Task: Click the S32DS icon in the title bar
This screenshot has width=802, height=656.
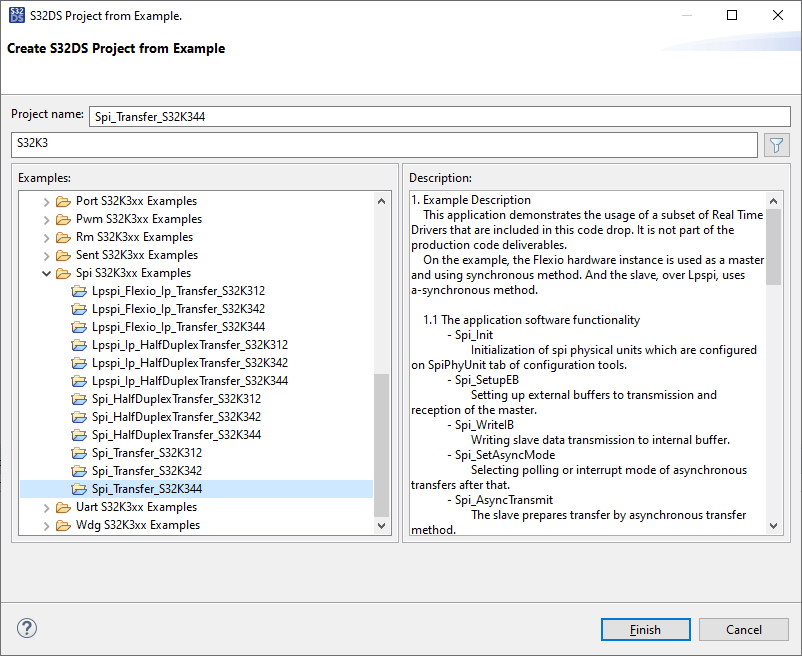Action: pos(15,15)
